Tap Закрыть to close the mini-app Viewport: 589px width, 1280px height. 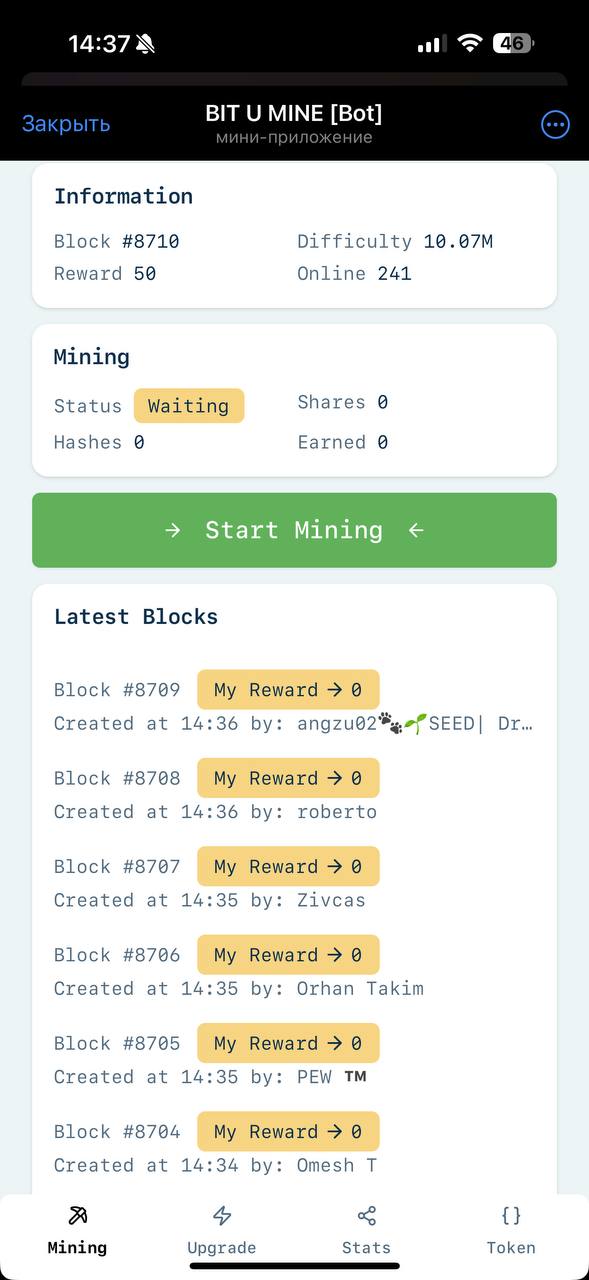coord(66,124)
